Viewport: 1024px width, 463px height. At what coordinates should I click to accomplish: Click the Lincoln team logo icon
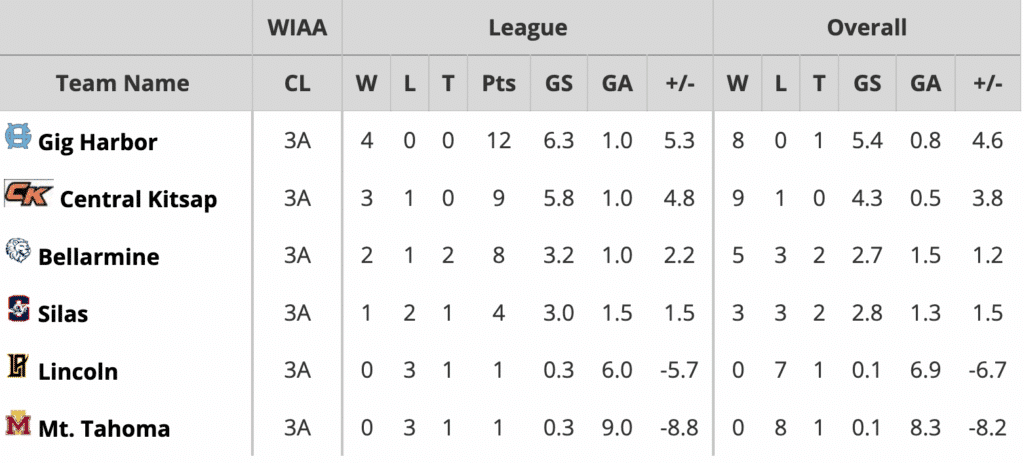click(18, 367)
